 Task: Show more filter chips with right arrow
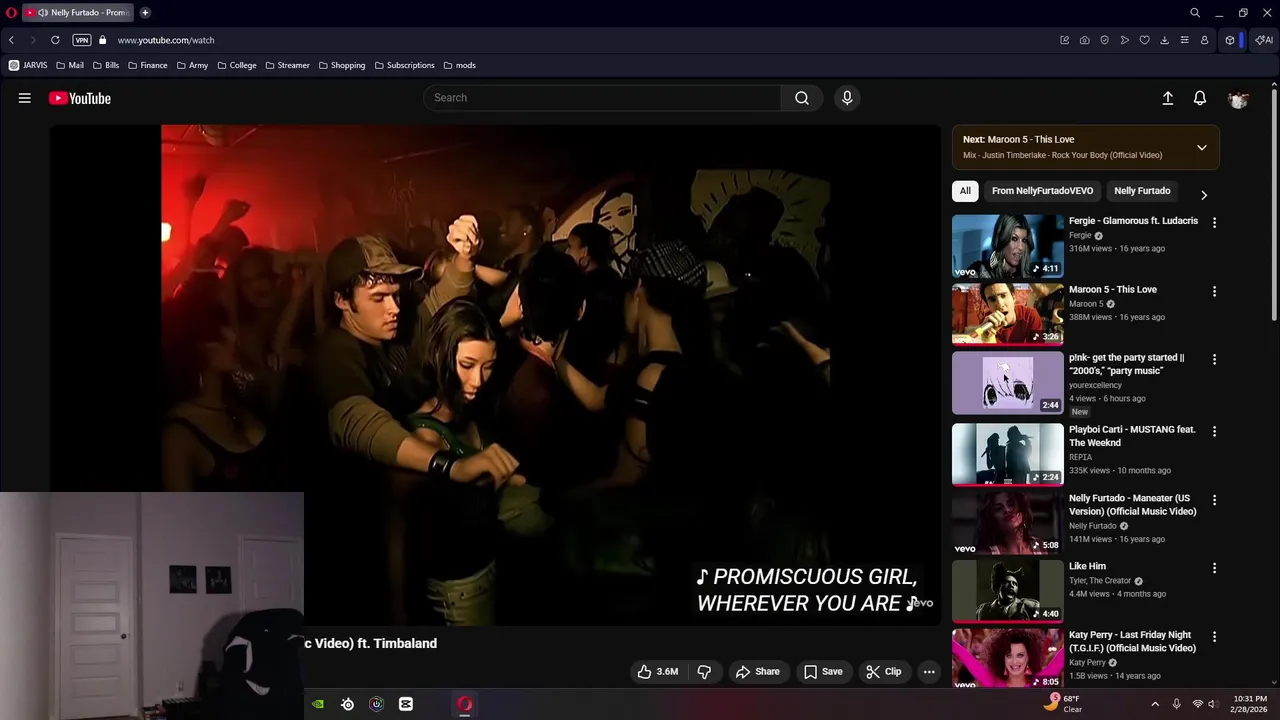click(x=1203, y=195)
